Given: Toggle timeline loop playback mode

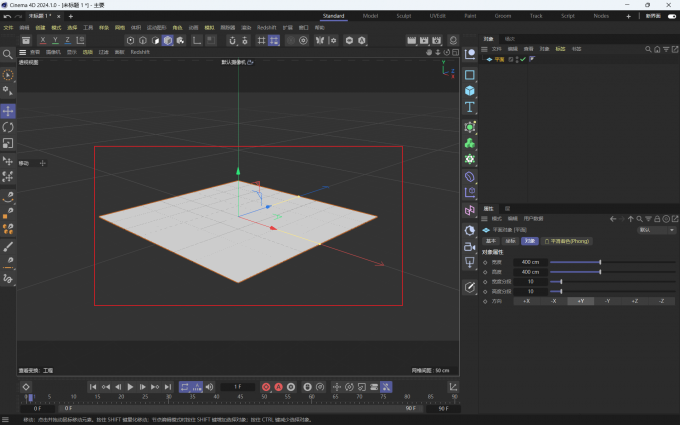Looking at the screenshot, I should tap(185, 387).
